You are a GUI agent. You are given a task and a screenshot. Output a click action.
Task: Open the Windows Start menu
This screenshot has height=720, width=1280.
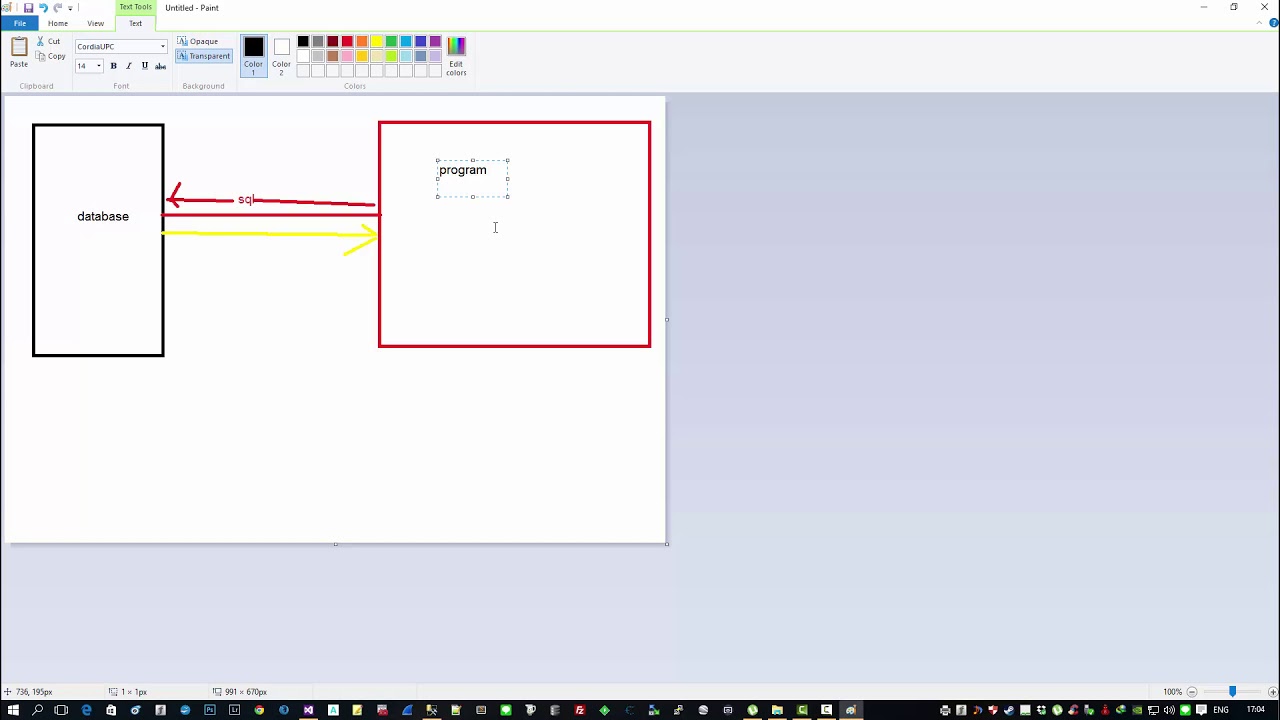click(12, 710)
